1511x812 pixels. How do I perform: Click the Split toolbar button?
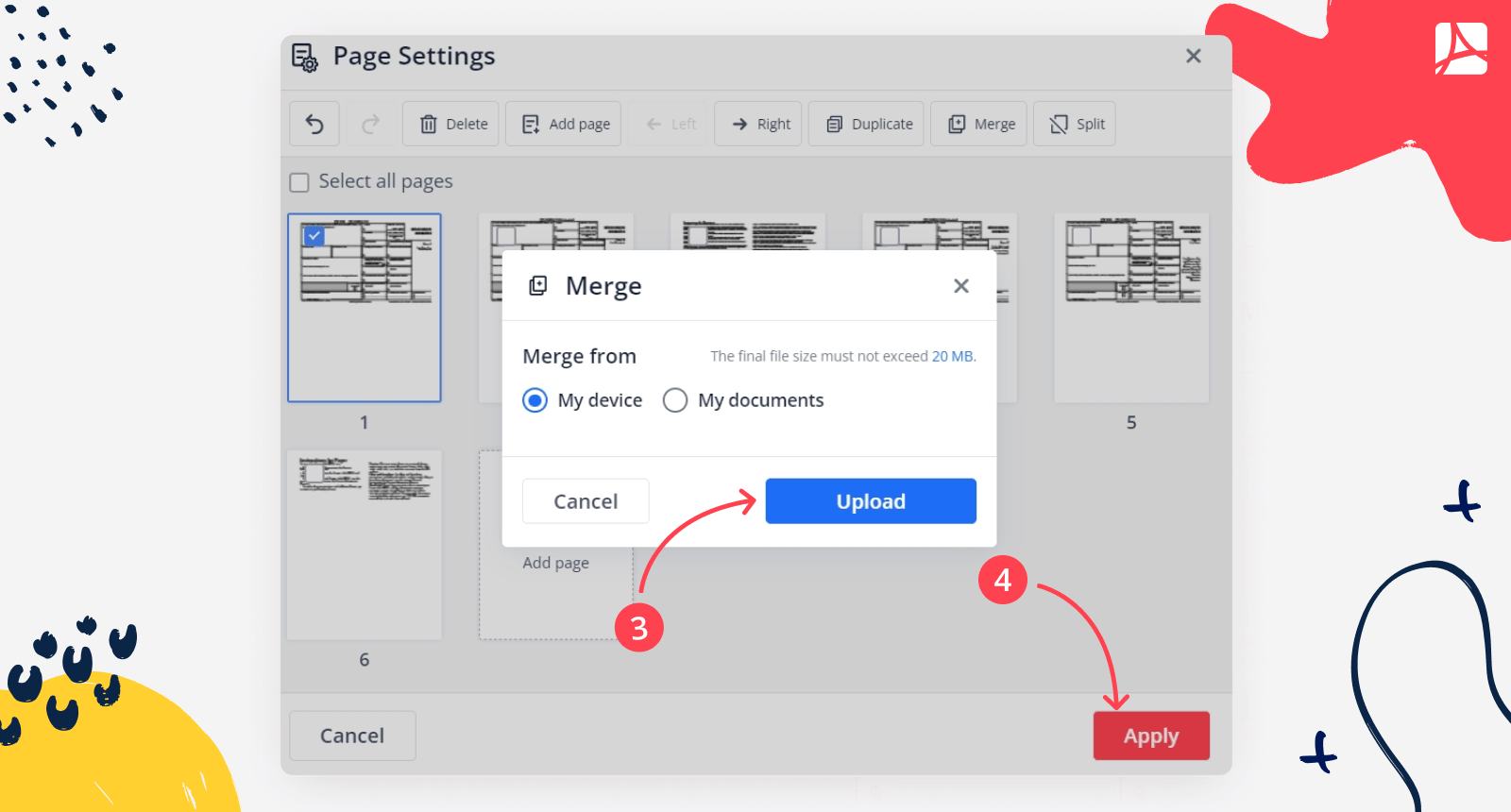pos(1076,124)
